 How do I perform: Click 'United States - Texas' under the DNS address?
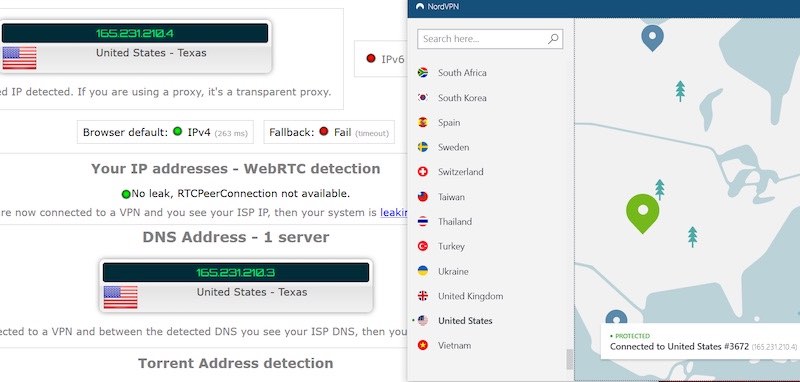click(x=252, y=292)
